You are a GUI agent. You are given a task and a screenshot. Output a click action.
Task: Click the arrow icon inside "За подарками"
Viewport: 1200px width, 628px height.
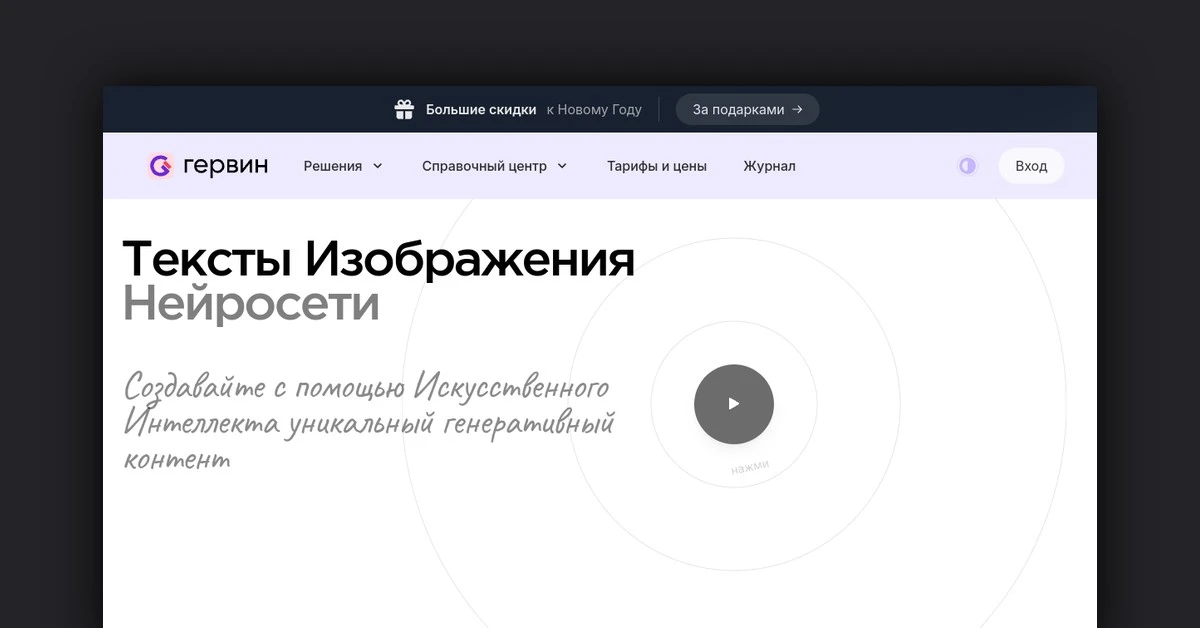[797, 110]
